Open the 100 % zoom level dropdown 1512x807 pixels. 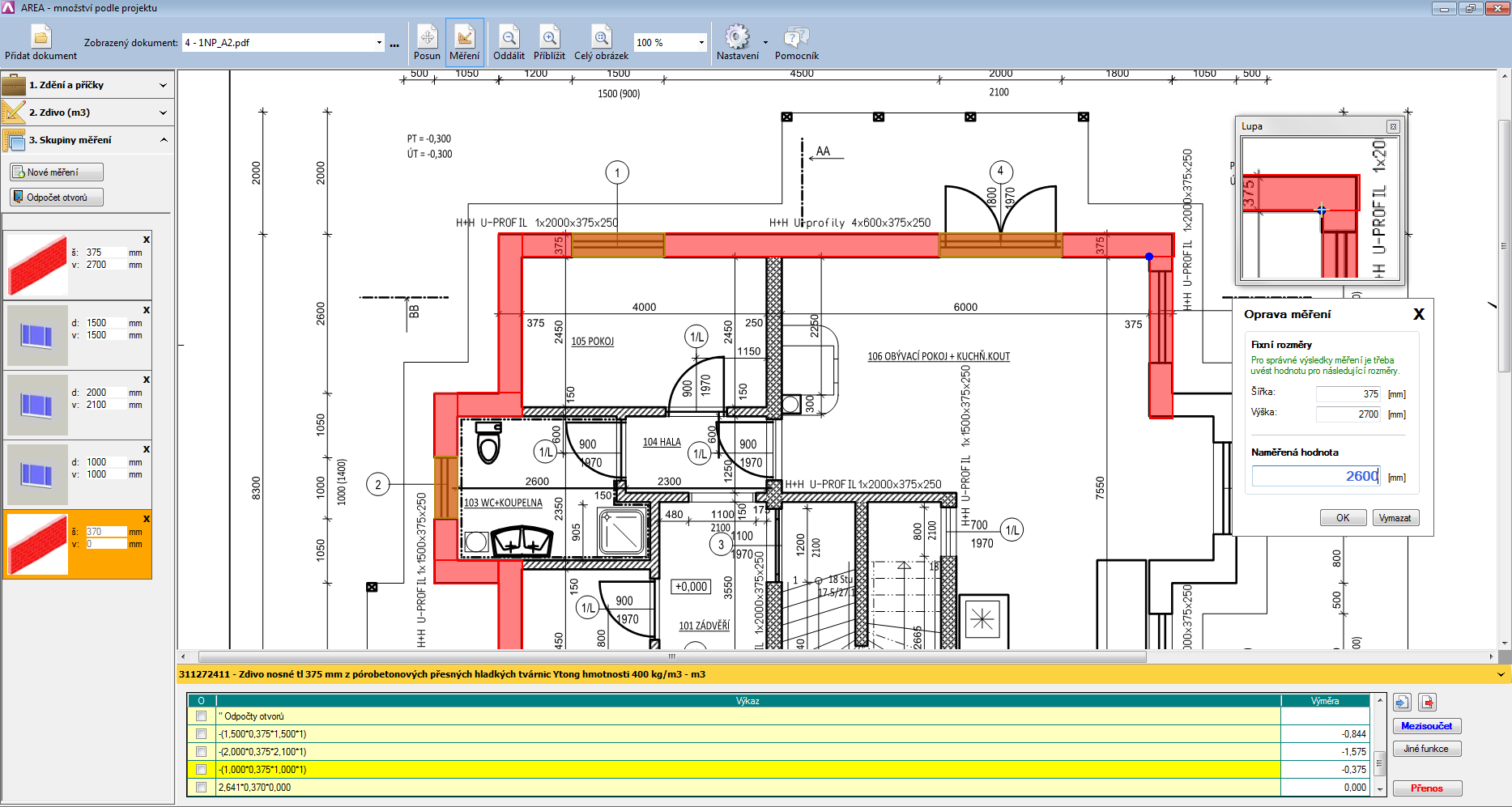pyautogui.click(x=701, y=43)
